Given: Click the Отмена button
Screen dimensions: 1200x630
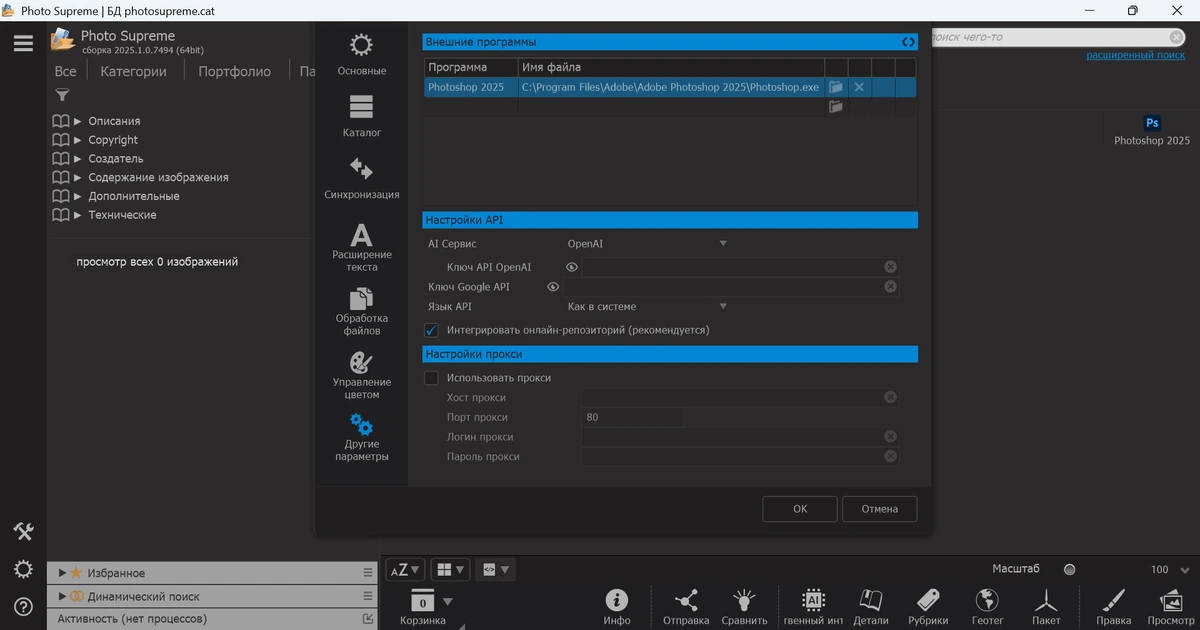Looking at the screenshot, I should pyautogui.click(x=880, y=509).
